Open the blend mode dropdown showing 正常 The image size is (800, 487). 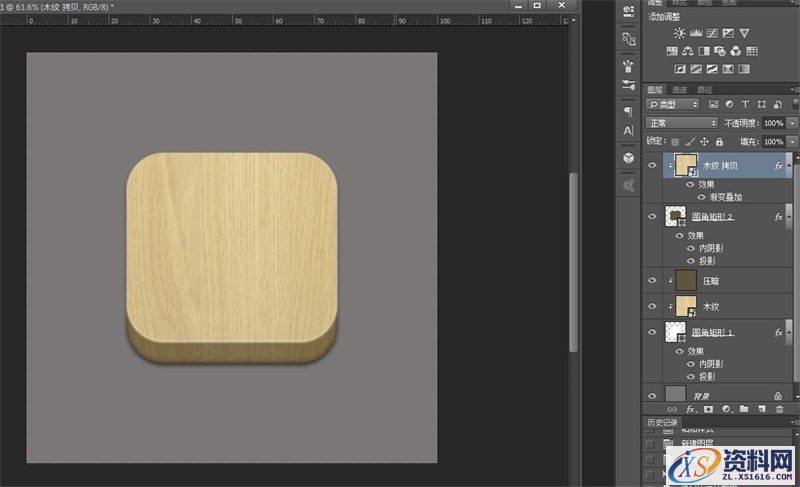click(x=682, y=123)
